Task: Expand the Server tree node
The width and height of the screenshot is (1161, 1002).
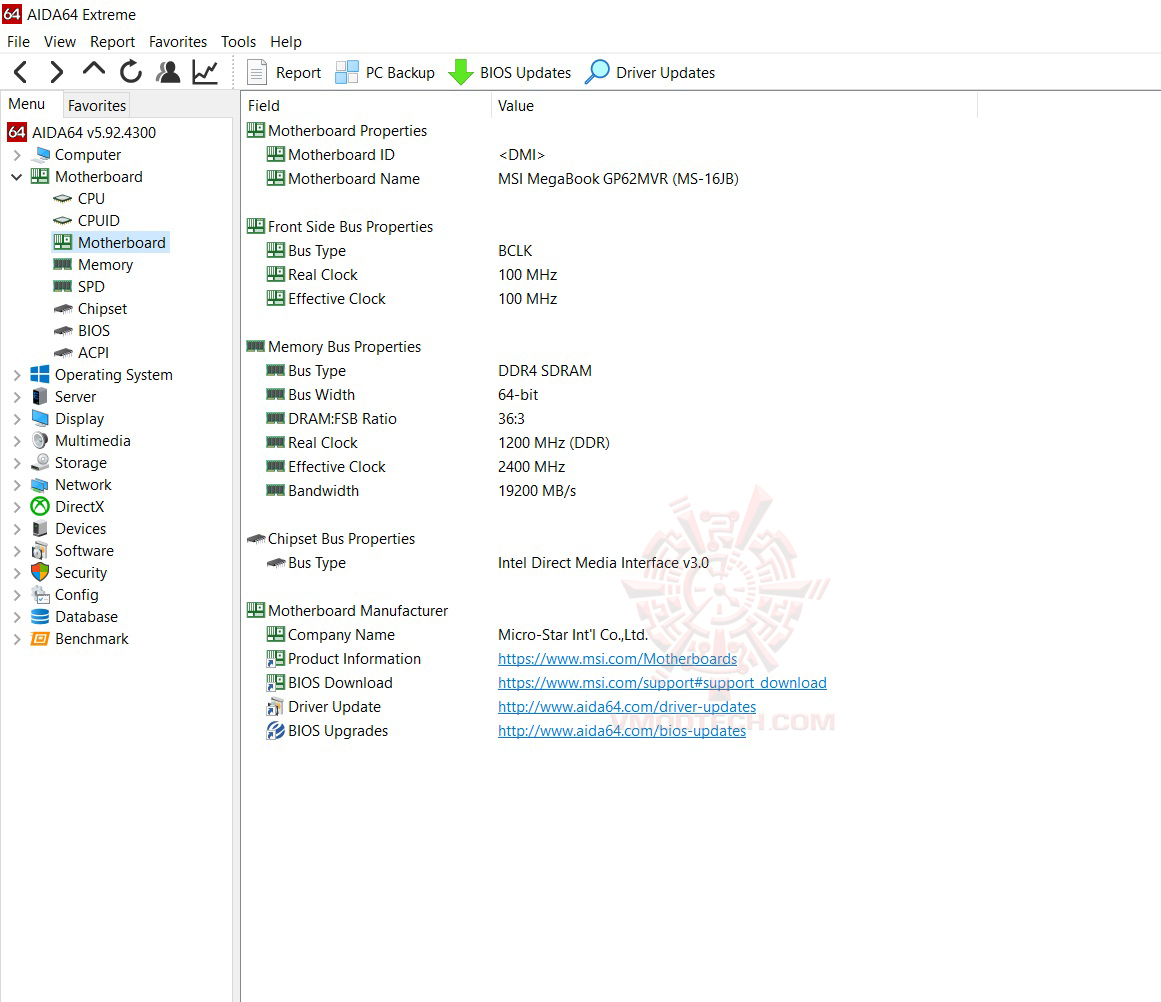Action: [x=16, y=397]
